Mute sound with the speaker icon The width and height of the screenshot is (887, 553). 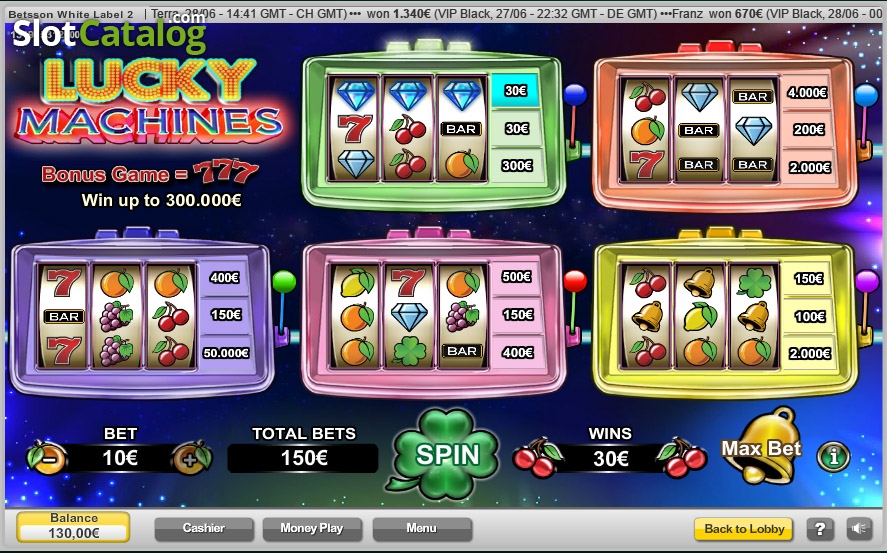tap(859, 529)
